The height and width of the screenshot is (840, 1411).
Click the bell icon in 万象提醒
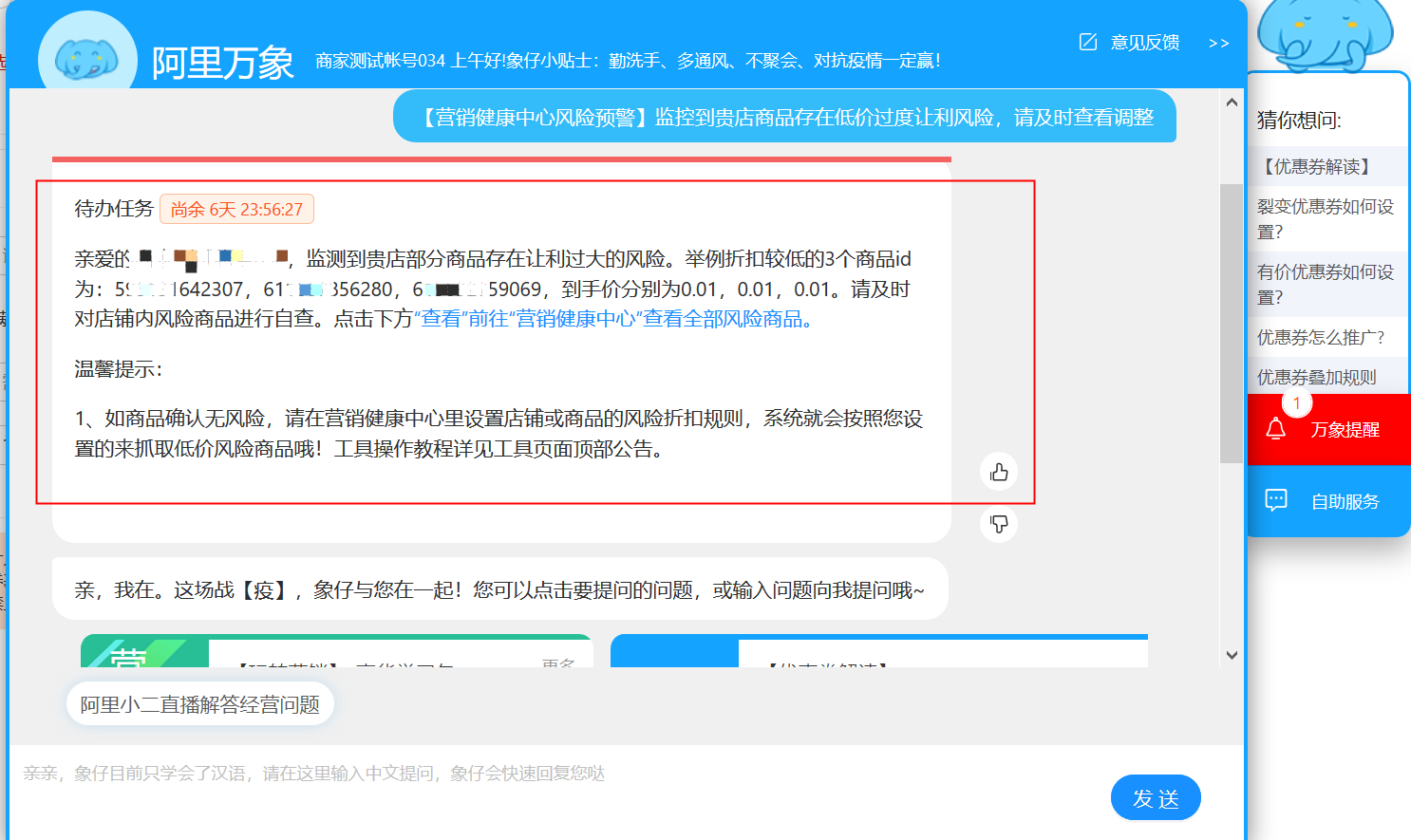pyautogui.click(x=1276, y=429)
